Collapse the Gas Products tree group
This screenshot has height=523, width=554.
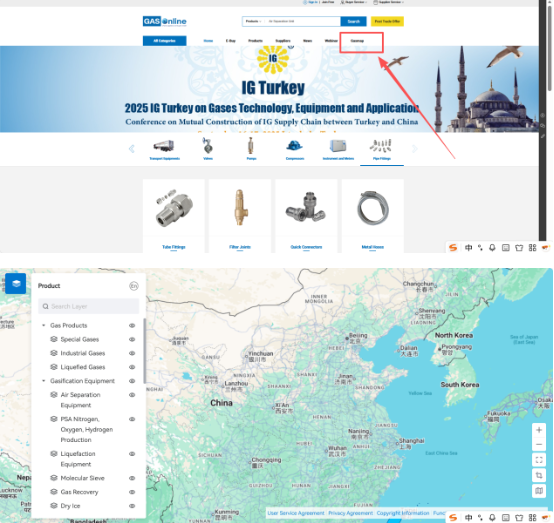[43, 325]
